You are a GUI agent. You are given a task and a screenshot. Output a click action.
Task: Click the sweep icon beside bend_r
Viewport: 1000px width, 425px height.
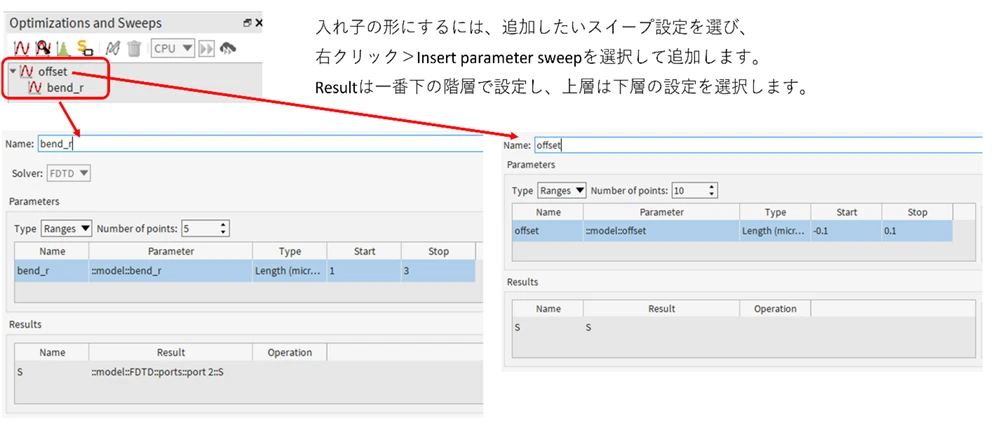click(x=35, y=88)
